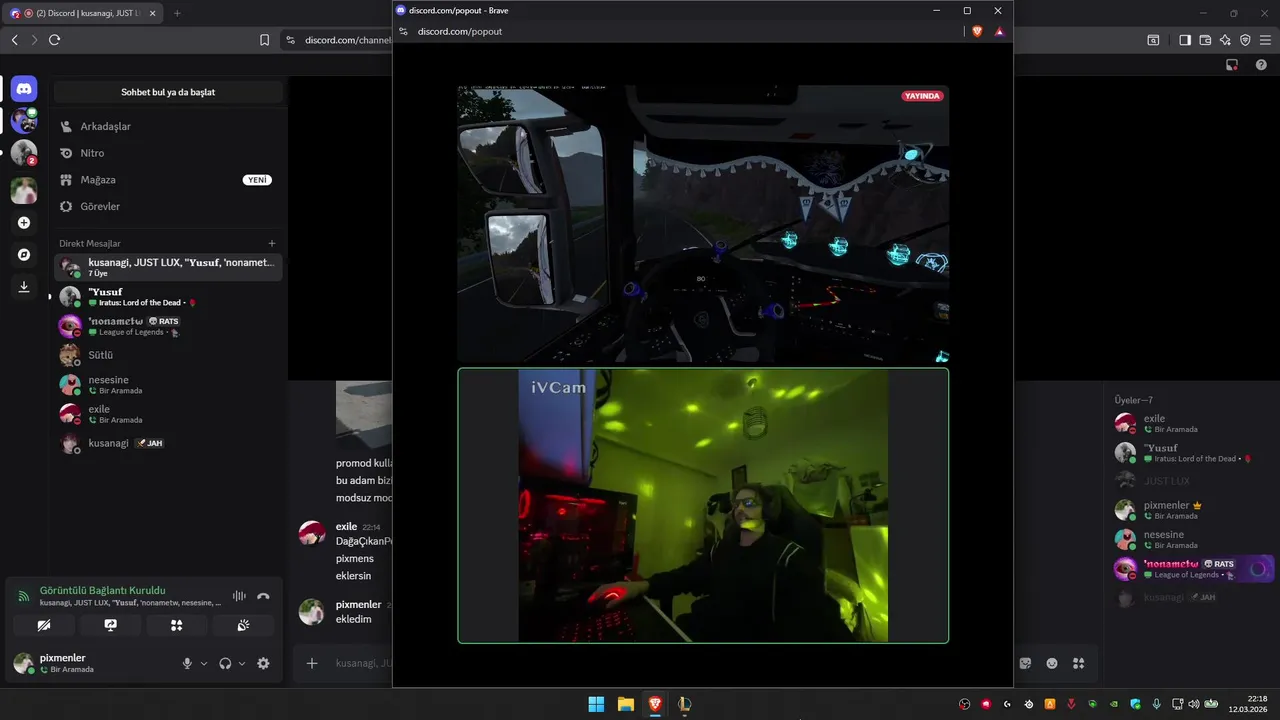This screenshot has width=1280, height=720.
Task: Mute the microphone in the user panel
Action: (187, 663)
